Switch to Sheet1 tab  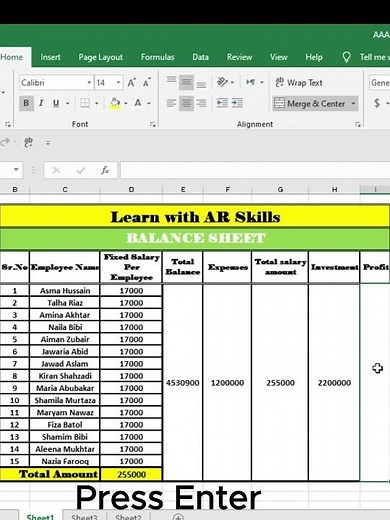click(40, 516)
